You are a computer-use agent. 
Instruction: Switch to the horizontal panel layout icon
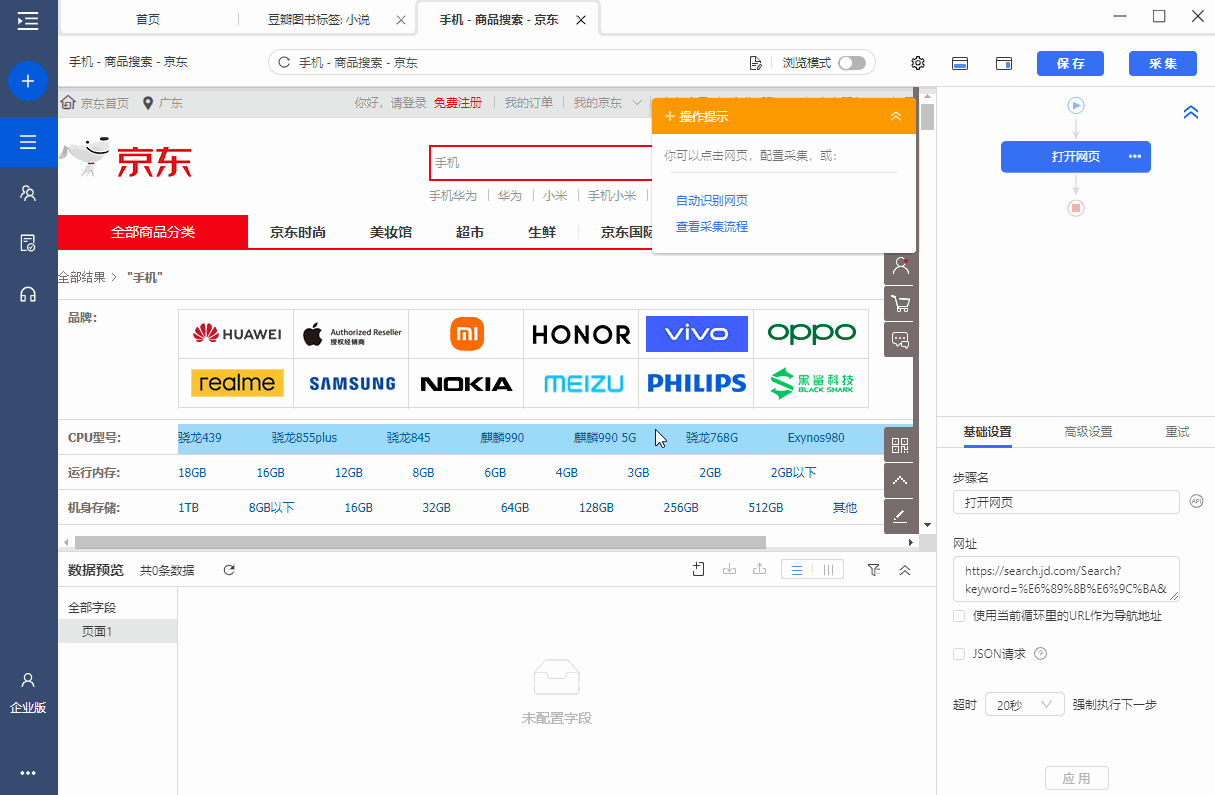point(960,63)
